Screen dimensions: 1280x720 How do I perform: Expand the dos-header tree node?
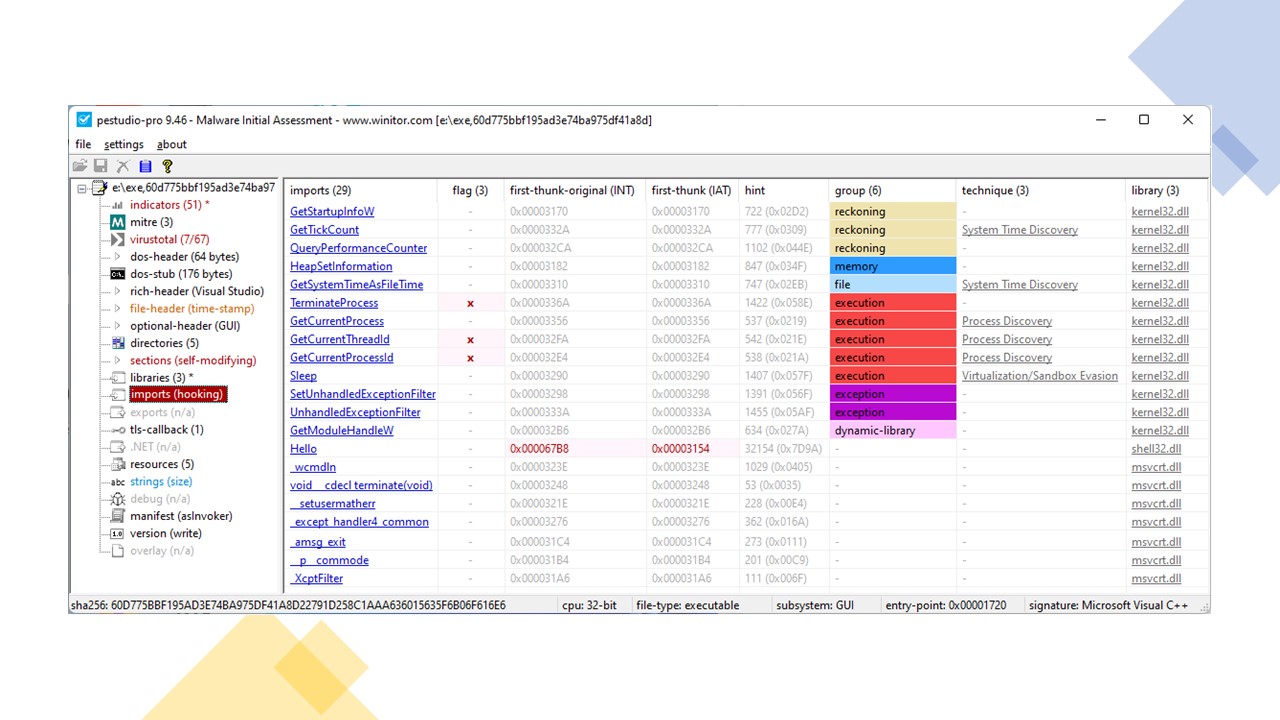(x=117, y=257)
